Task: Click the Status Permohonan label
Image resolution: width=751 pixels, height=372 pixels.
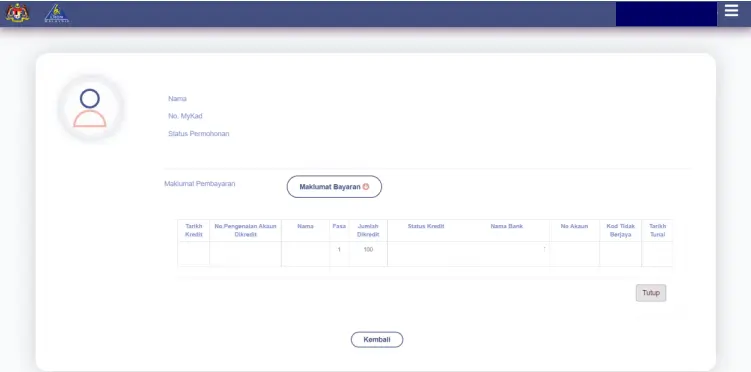Action: 198,134
